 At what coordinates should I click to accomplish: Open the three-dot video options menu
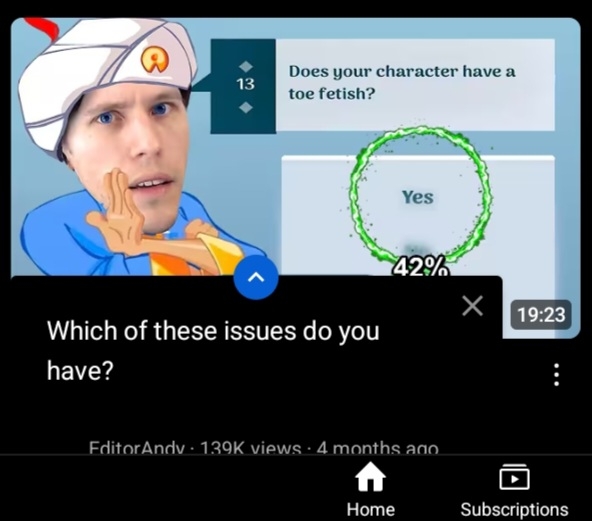pos(556,375)
